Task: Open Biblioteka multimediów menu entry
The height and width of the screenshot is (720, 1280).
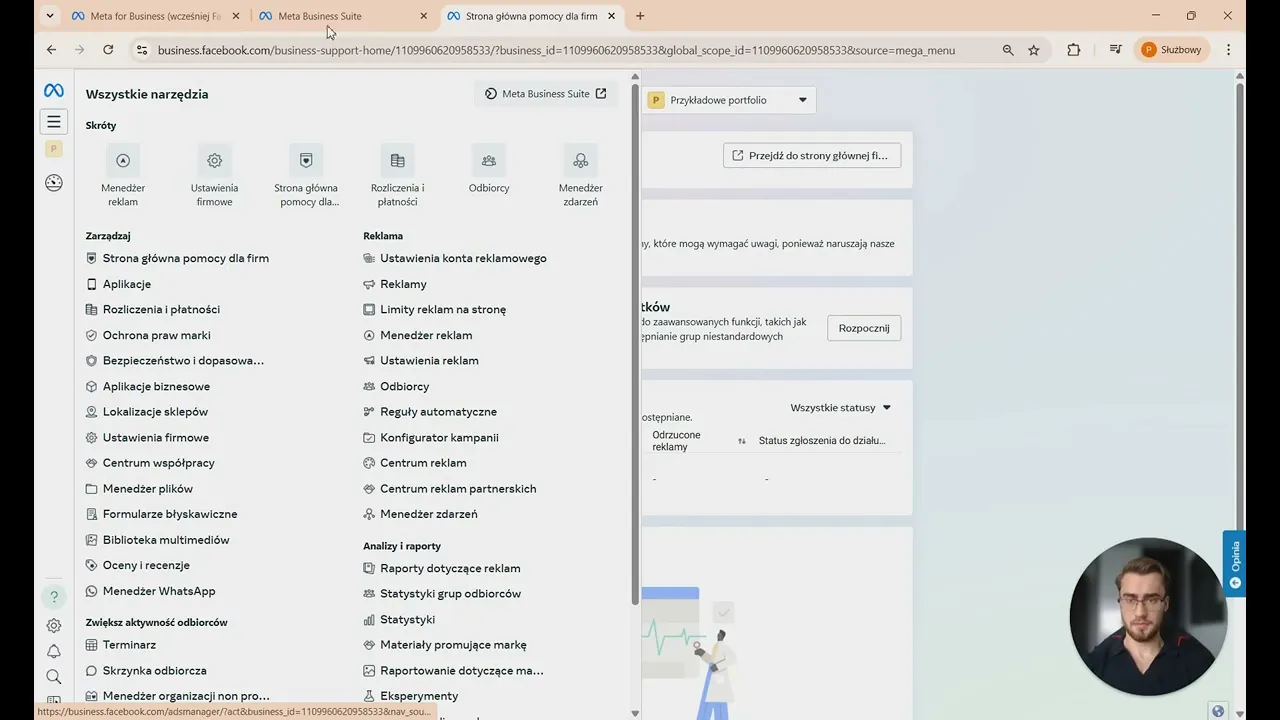Action: pos(157,540)
